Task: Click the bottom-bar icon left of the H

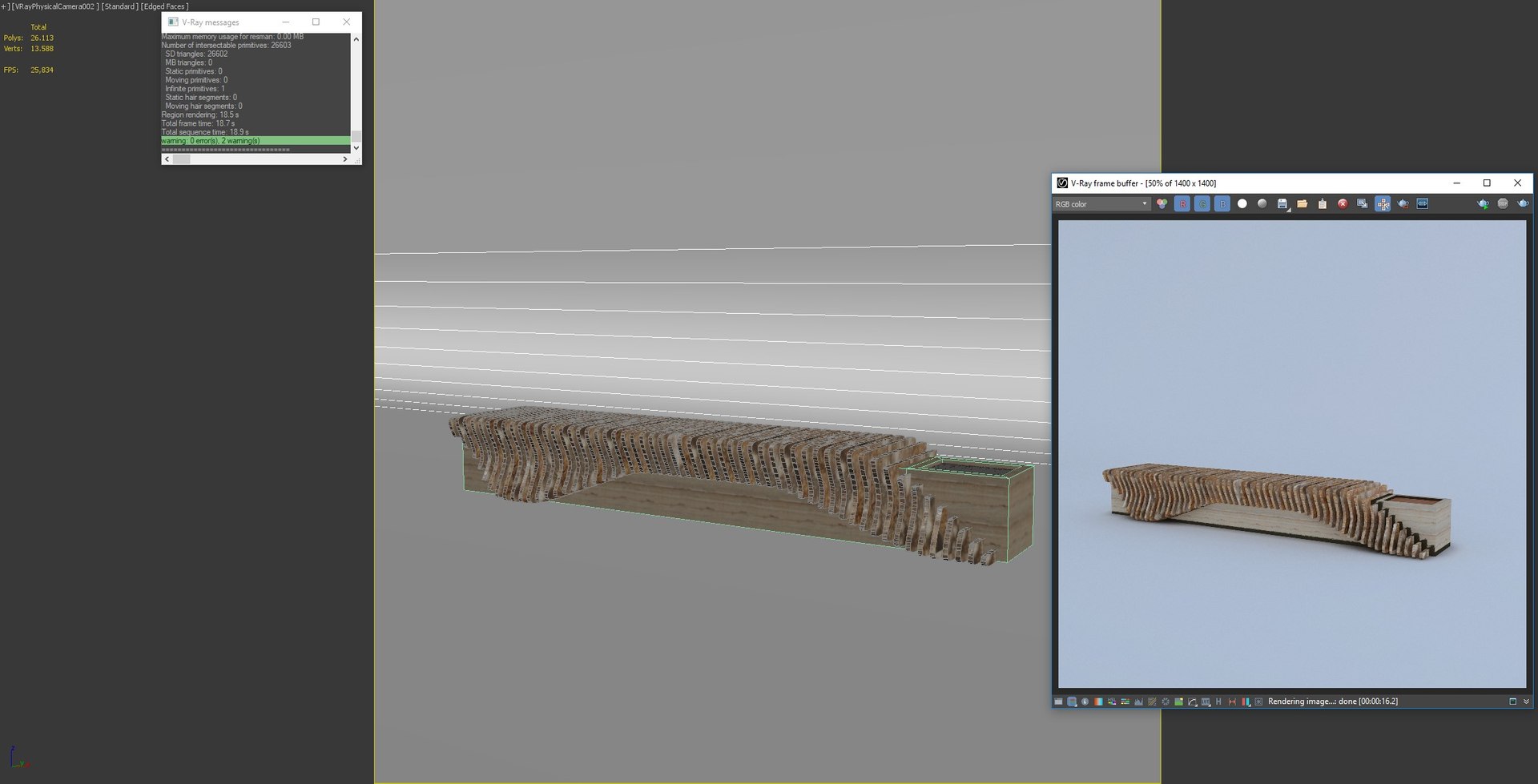Action: pyautogui.click(x=1206, y=702)
